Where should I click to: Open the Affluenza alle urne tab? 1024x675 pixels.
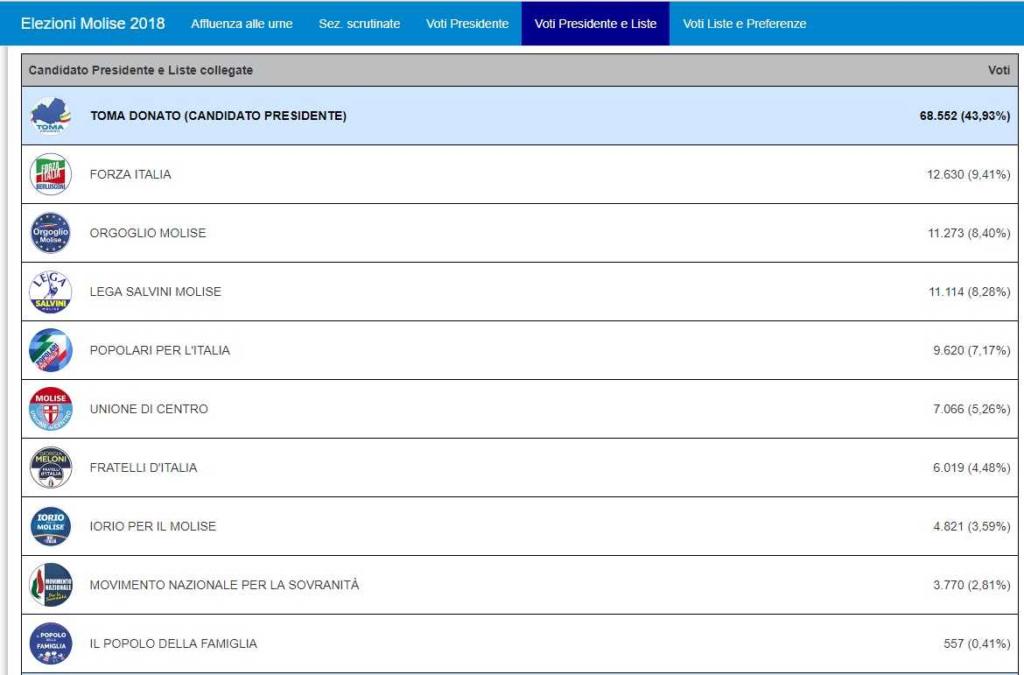242,24
